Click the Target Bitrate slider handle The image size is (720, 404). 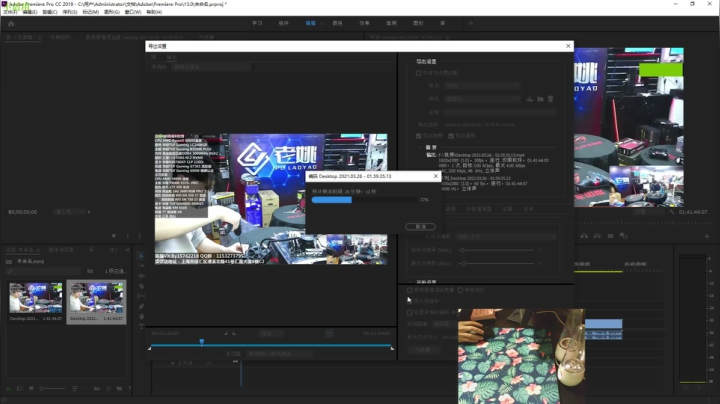[462, 250]
